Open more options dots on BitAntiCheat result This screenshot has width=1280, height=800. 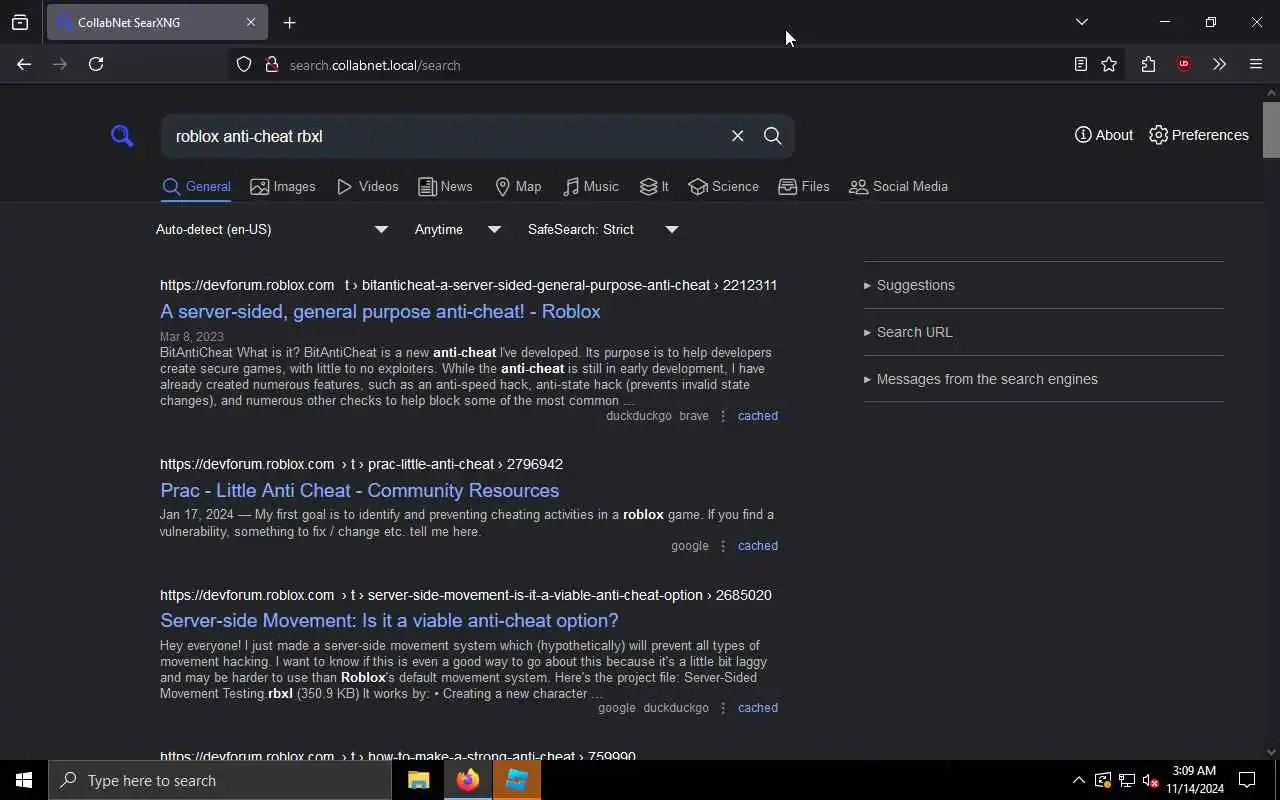[x=723, y=416]
